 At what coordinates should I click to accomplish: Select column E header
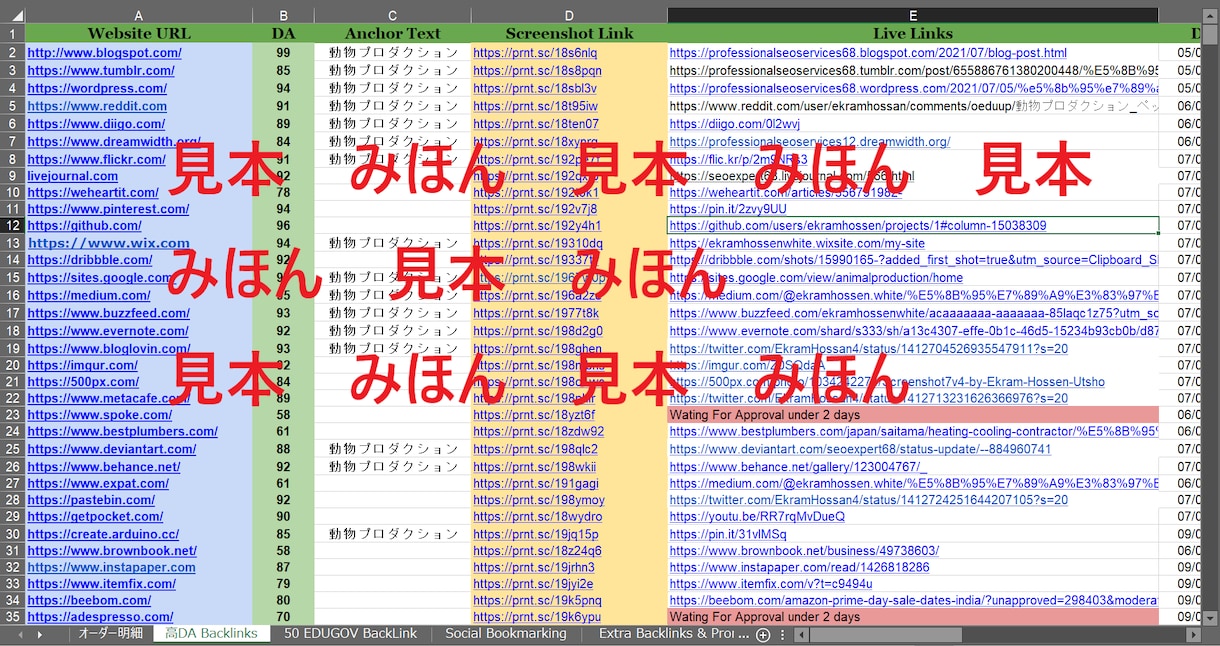click(x=913, y=15)
